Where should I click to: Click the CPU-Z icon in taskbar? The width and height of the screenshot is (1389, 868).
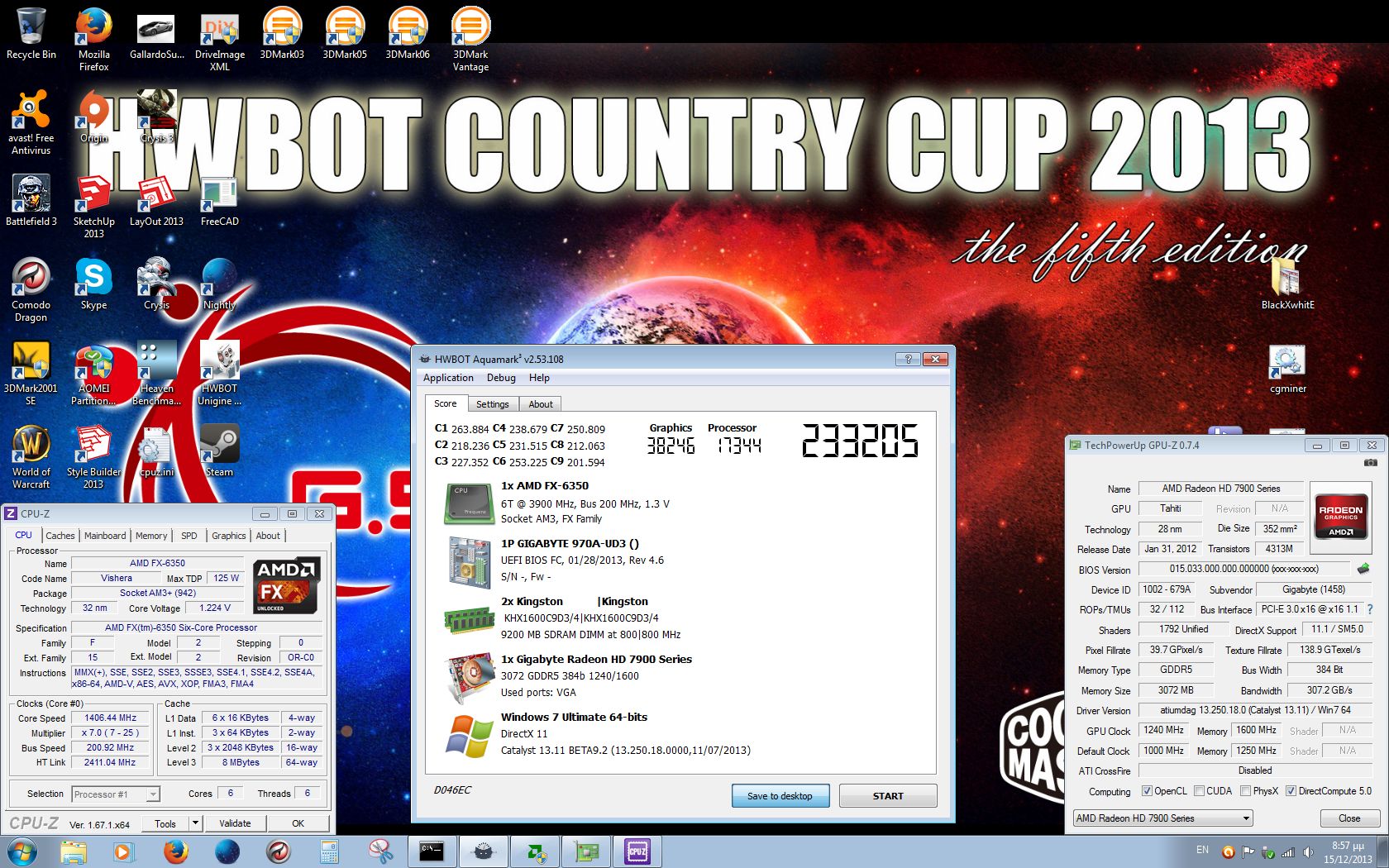[637, 851]
